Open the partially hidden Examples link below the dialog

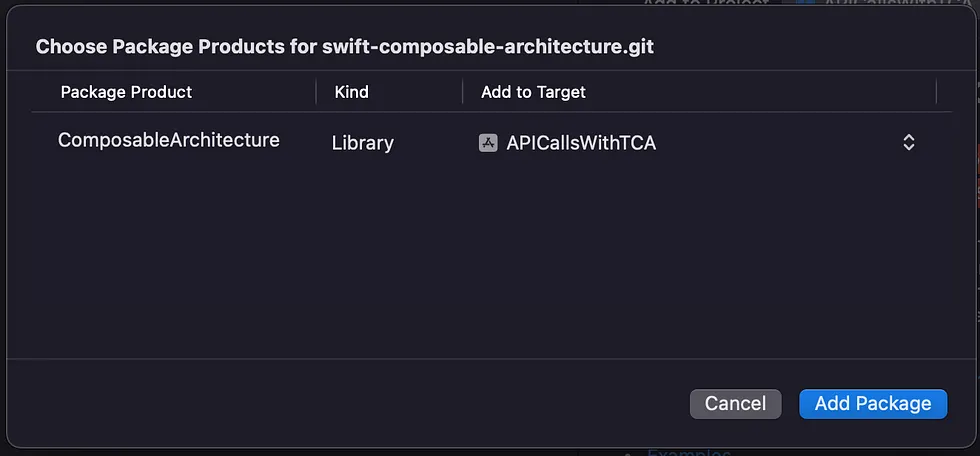coord(688,453)
